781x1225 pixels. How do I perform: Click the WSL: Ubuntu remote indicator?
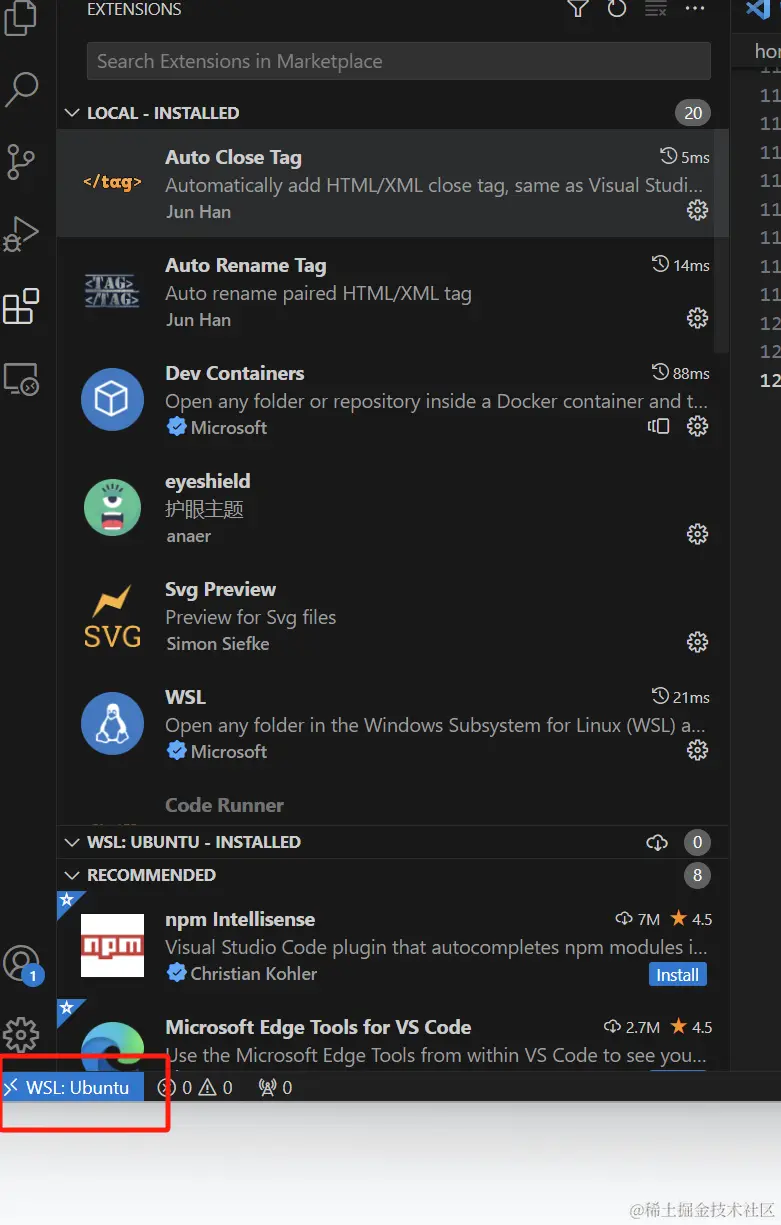tap(72, 1087)
